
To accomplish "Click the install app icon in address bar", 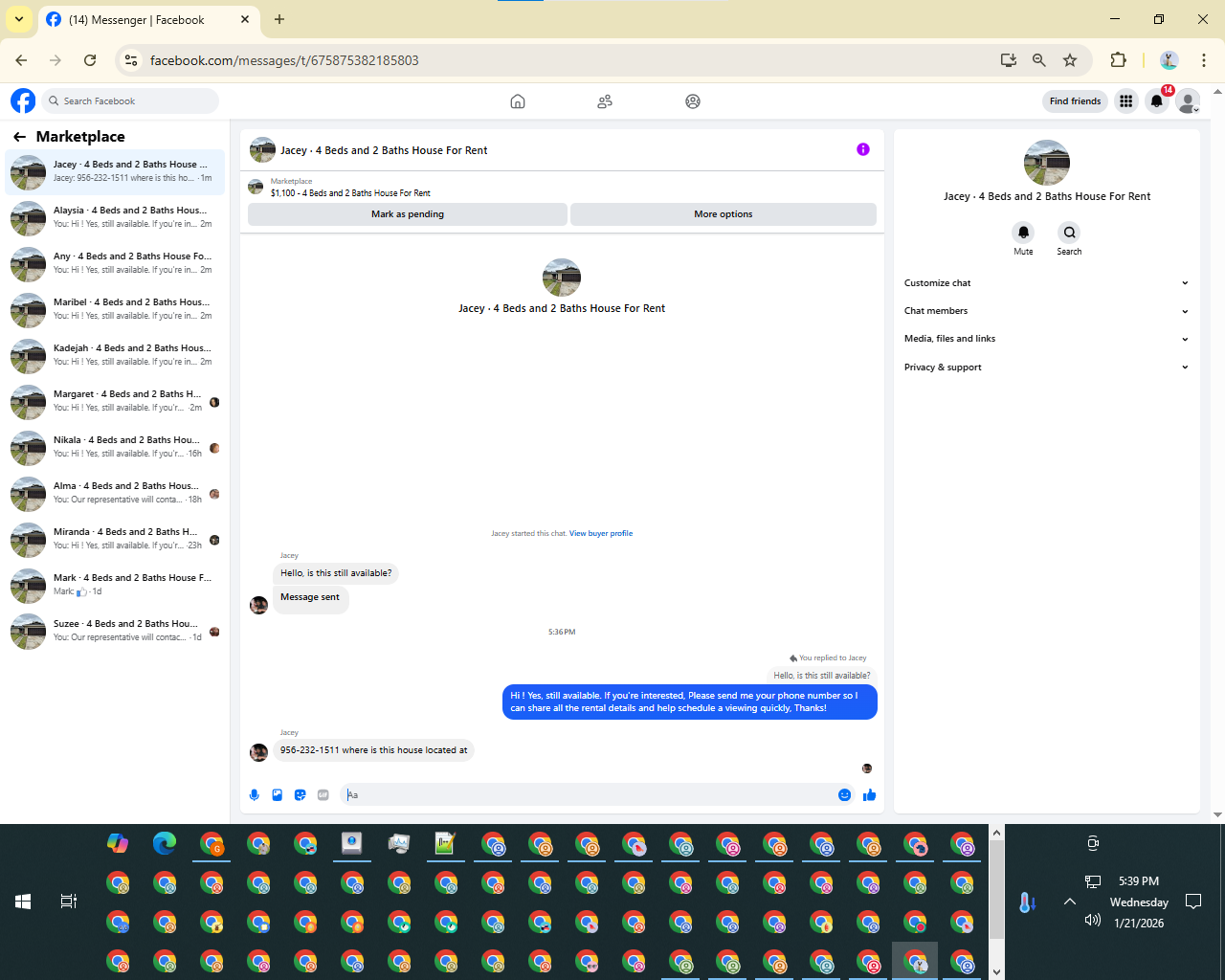I will (1009, 60).
